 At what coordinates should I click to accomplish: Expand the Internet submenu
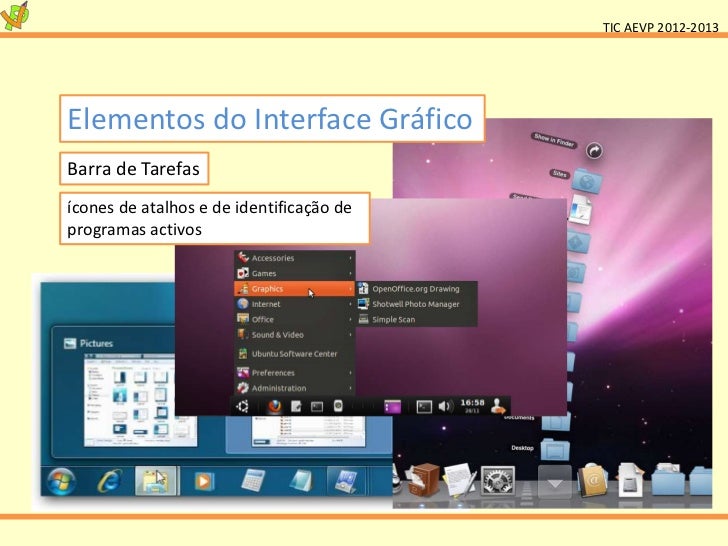[x=295, y=304]
